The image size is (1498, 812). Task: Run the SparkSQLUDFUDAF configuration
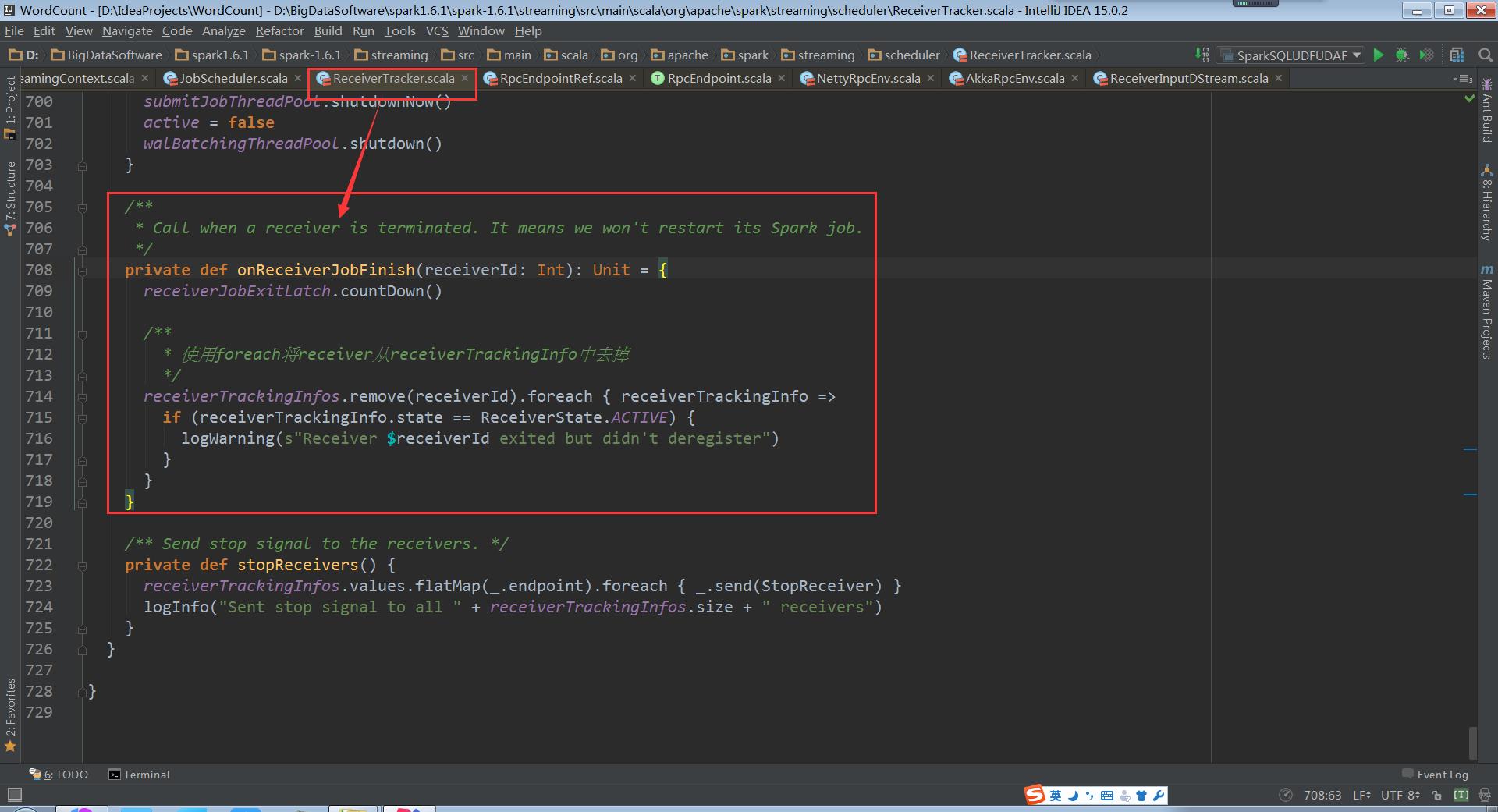1379,55
